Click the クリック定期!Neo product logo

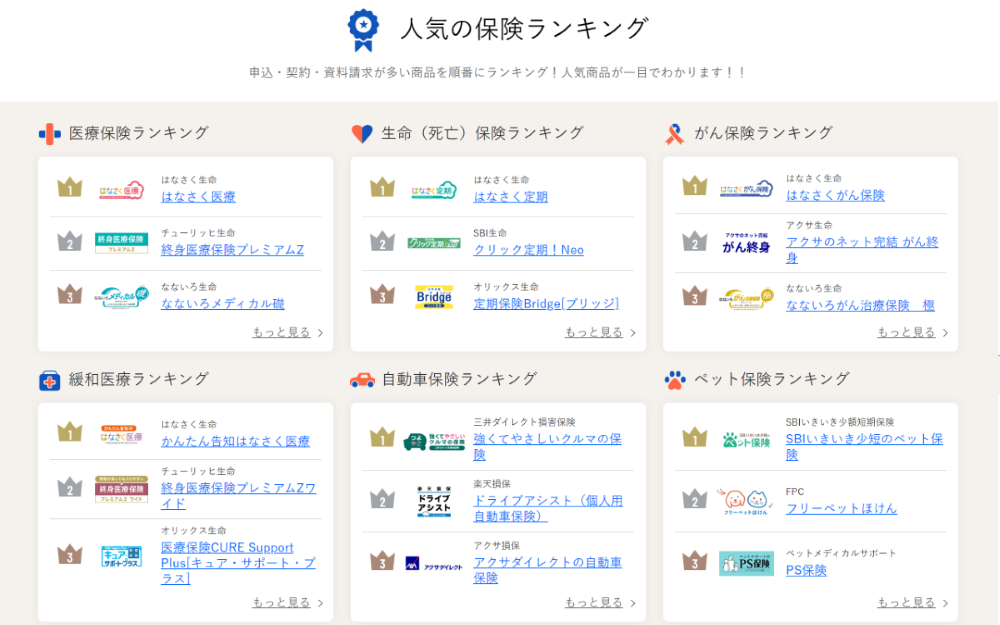tap(434, 243)
